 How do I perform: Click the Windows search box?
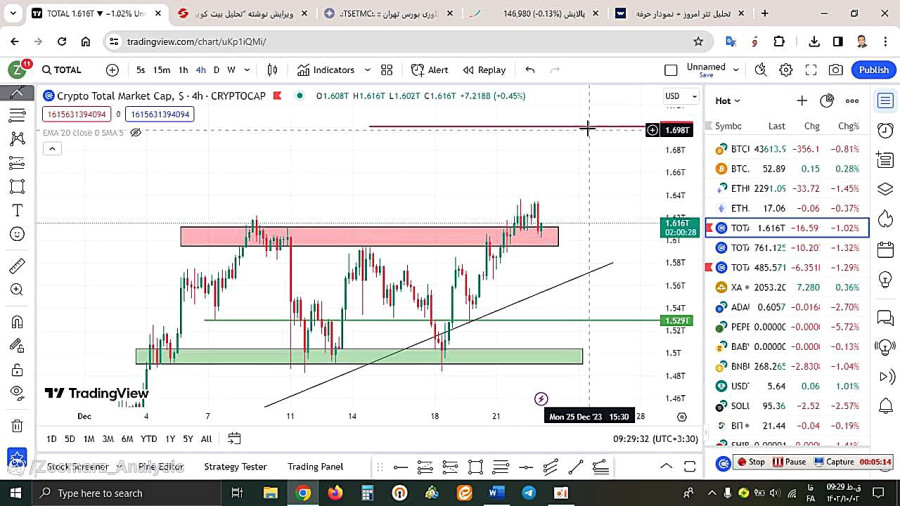click(x=126, y=493)
